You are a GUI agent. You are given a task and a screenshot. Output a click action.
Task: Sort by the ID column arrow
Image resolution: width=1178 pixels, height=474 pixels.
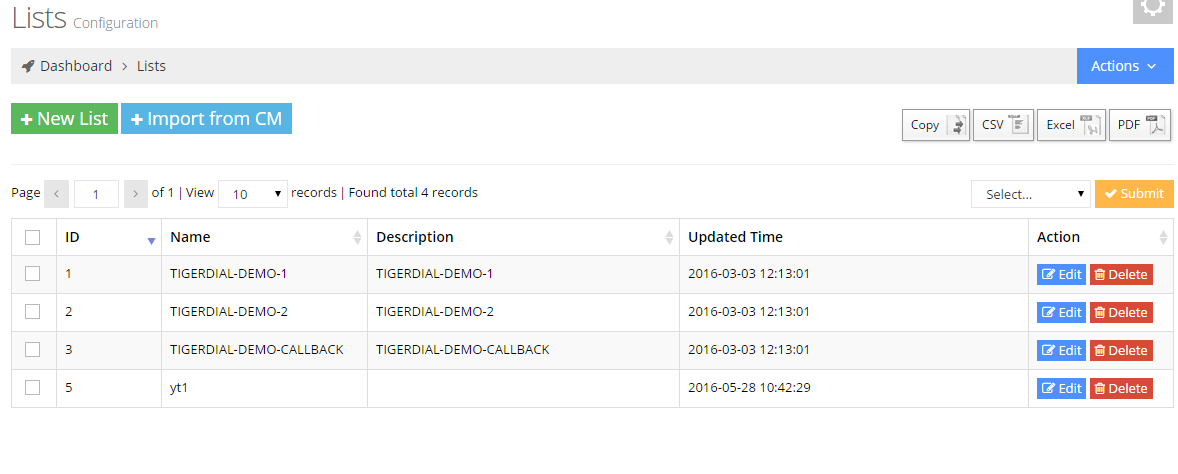tap(151, 239)
